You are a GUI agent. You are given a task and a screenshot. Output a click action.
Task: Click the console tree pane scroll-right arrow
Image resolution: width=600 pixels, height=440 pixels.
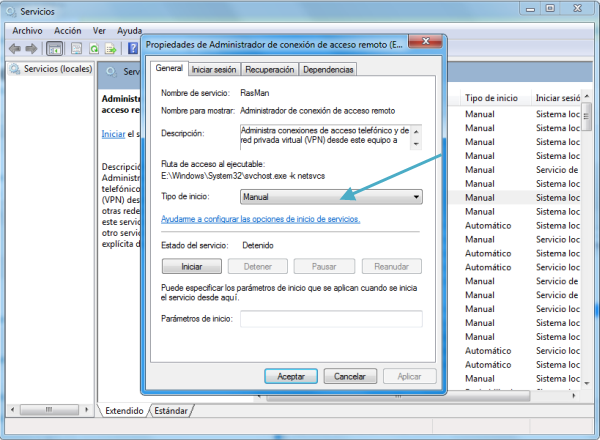point(86,409)
